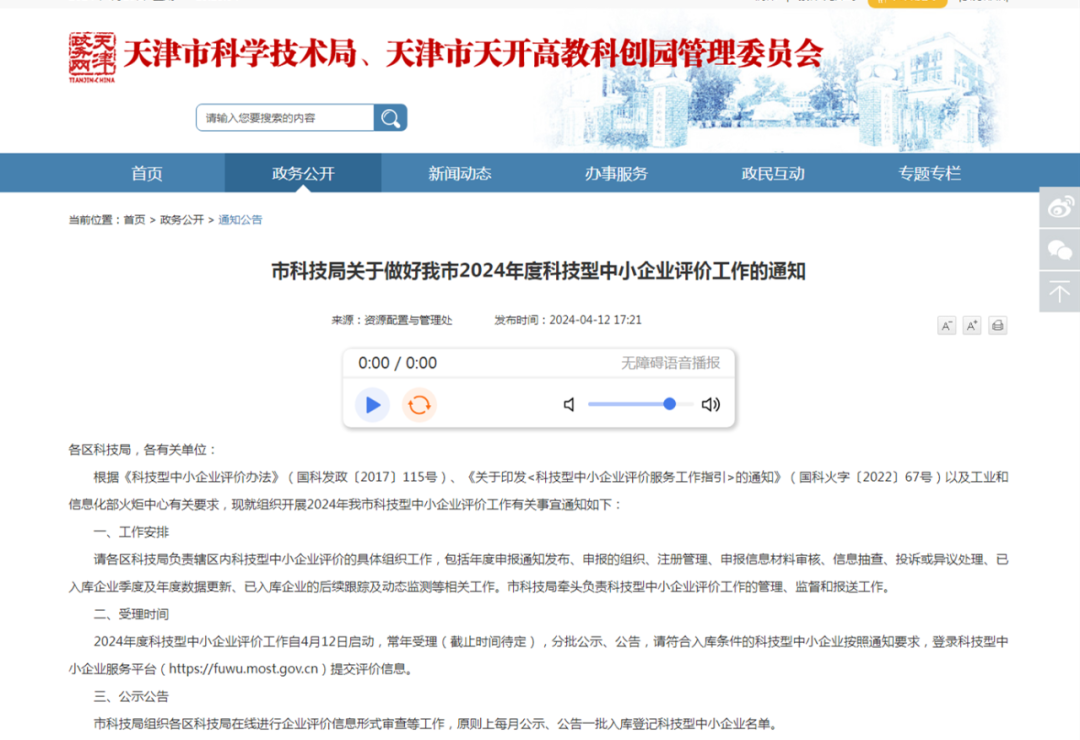Increase font size with the A+ icon
Viewport: 1080px width, 740px height.
[971, 325]
